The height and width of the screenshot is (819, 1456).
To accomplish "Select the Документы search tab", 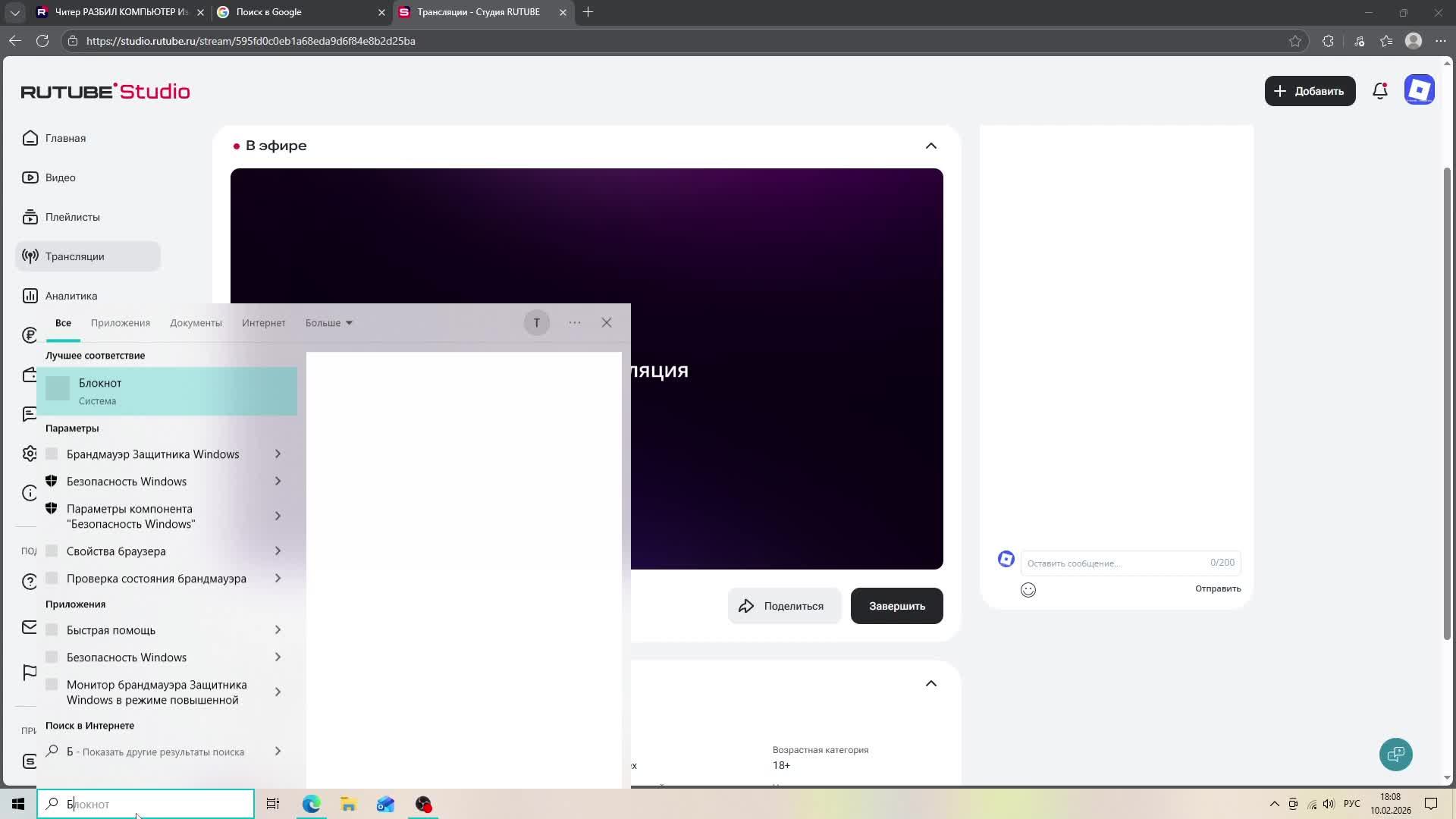I will [x=196, y=323].
